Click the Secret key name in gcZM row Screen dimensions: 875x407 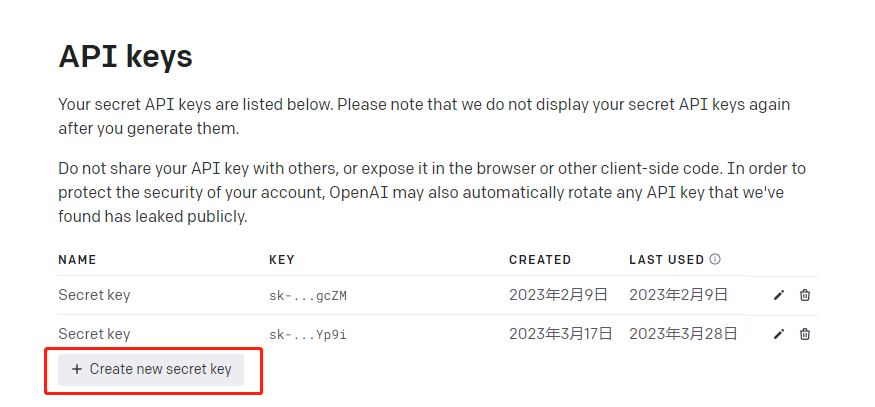pos(94,295)
